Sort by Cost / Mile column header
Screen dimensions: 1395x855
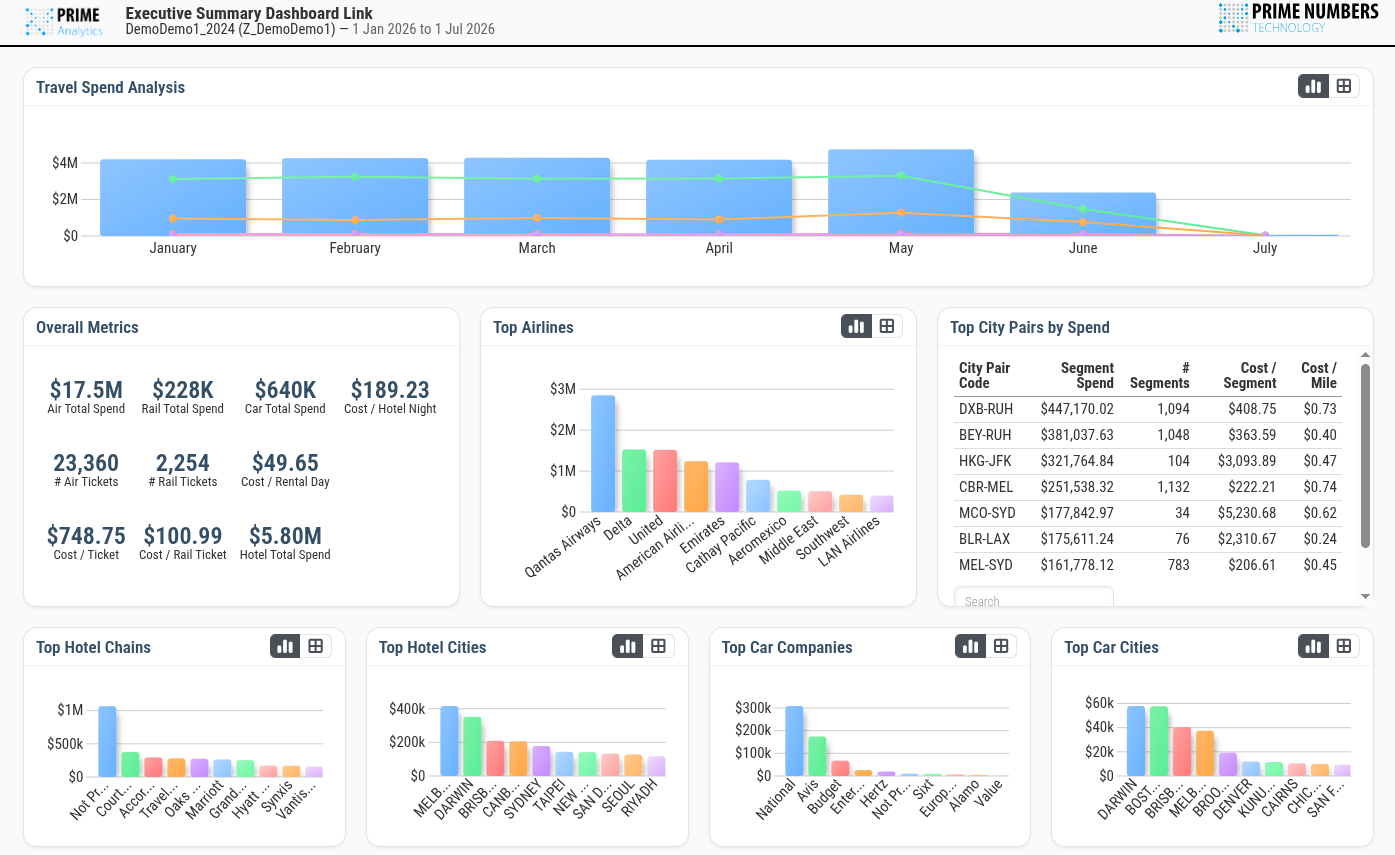click(x=1319, y=375)
